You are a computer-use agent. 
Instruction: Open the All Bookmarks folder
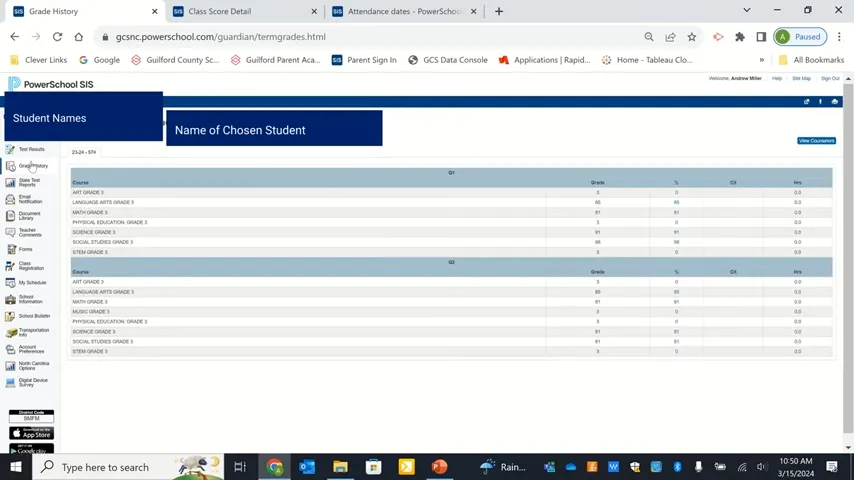pyautogui.click(x=810, y=60)
